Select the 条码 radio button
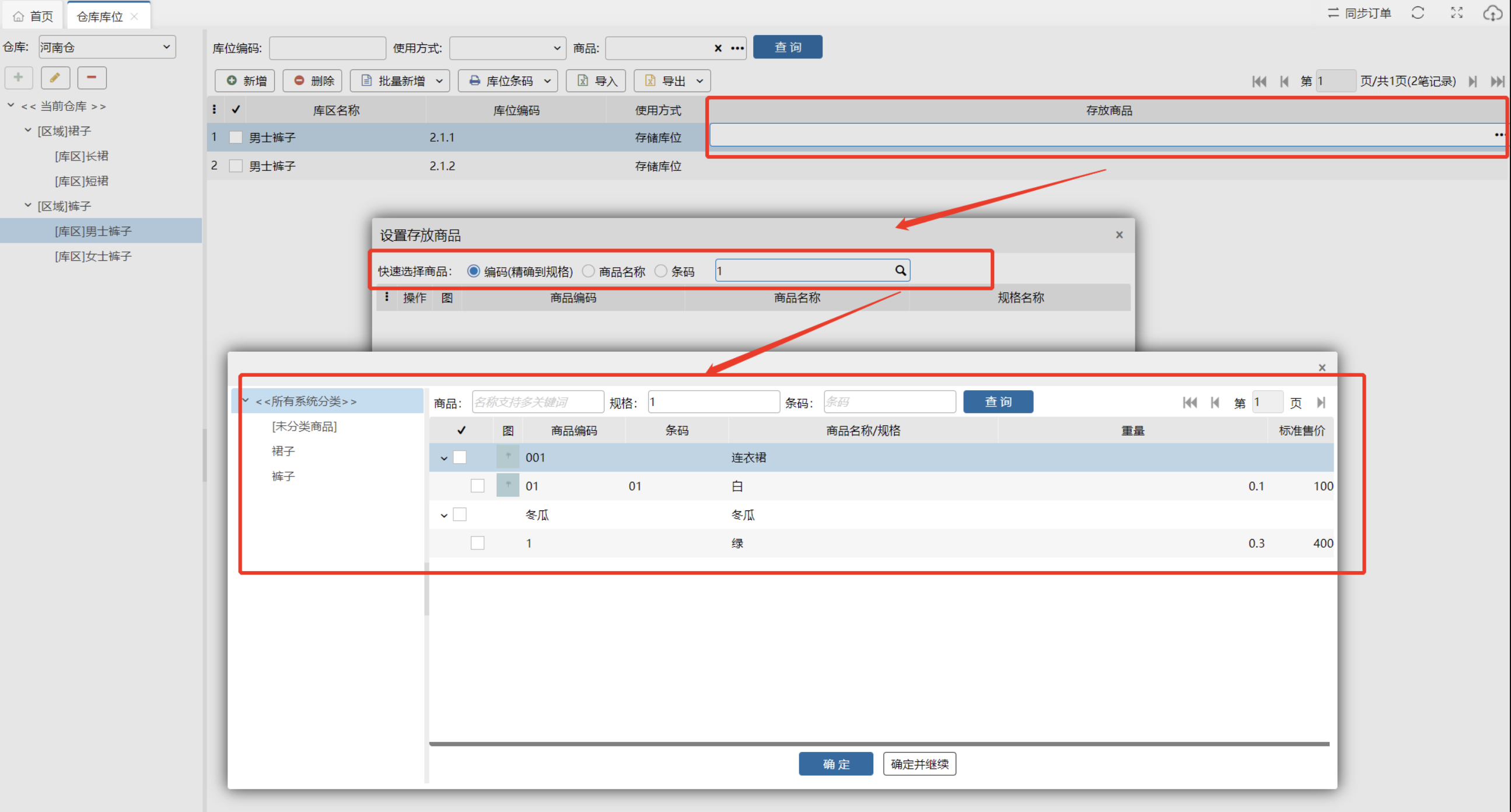This screenshot has width=1511, height=812. pyautogui.click(x=661, y=271)
